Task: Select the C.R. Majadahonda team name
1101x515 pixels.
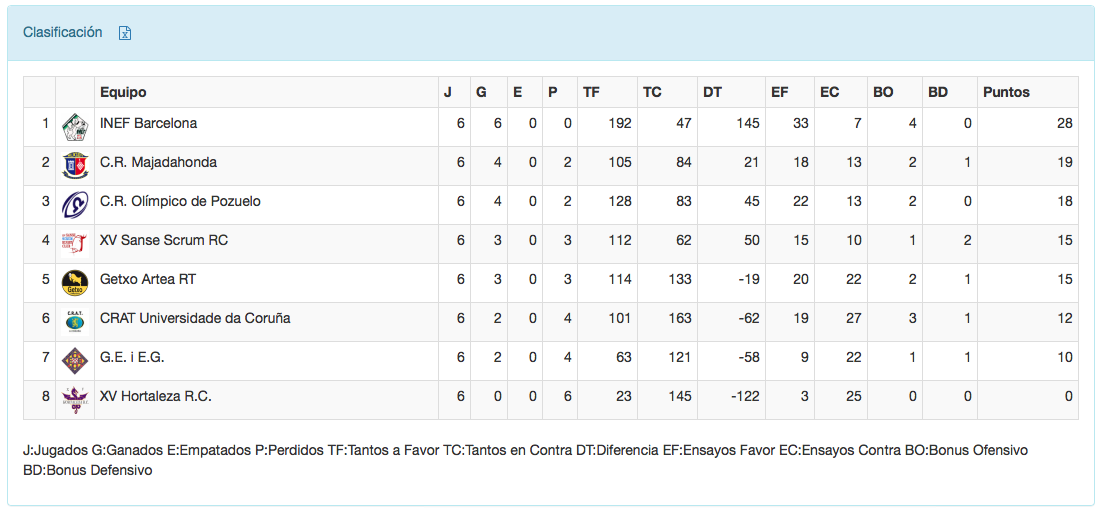Action: click(x=158, y=162)
